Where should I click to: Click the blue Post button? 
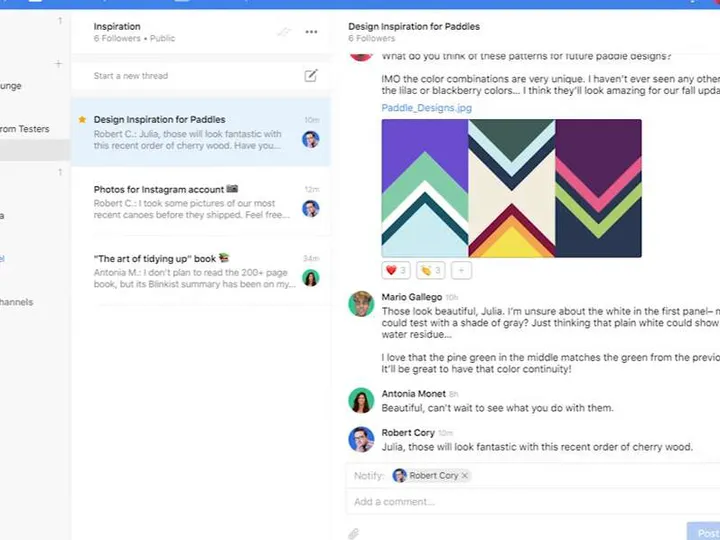click(704, 532)
